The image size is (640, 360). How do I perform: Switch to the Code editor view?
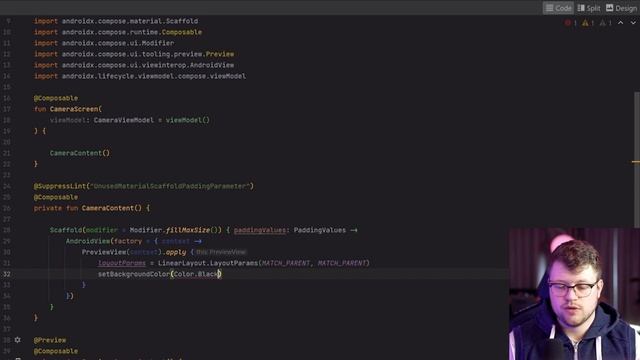[x=558, y=8]
